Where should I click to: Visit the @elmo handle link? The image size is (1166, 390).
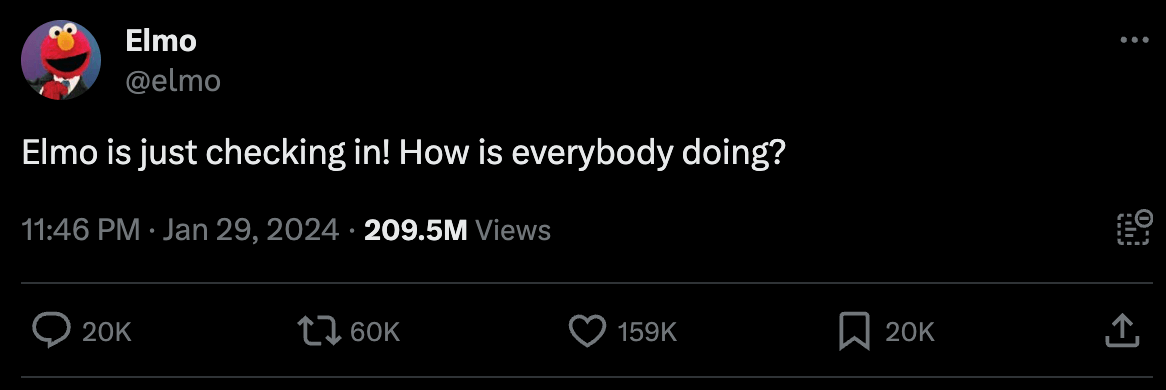click(173, 80)
